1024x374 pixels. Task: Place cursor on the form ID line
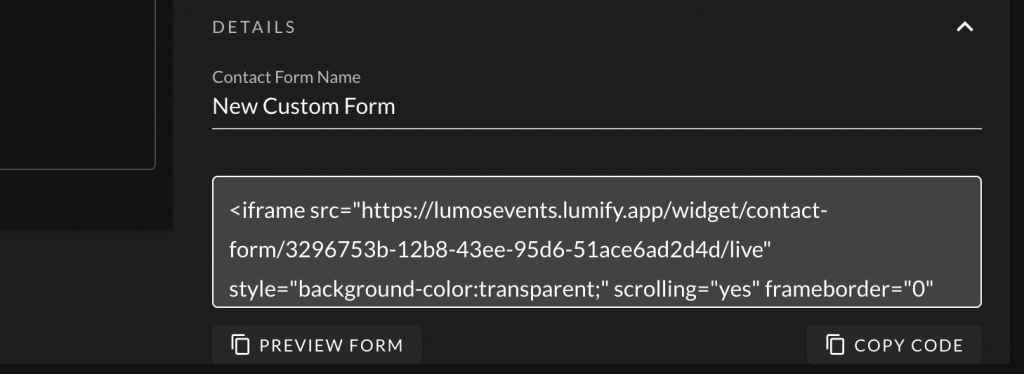coord(500,249)
